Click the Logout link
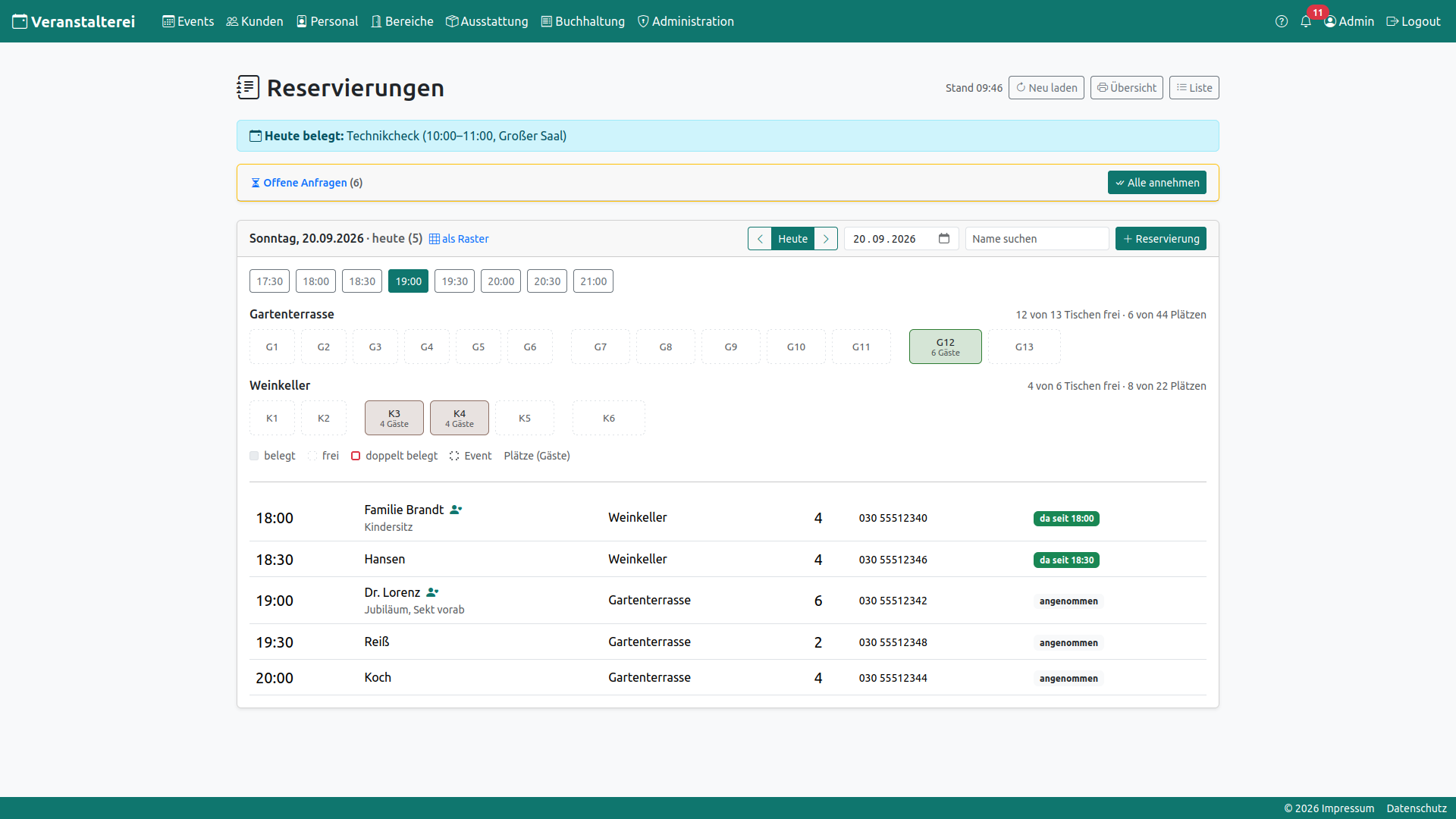 (x=1414, y=21)
